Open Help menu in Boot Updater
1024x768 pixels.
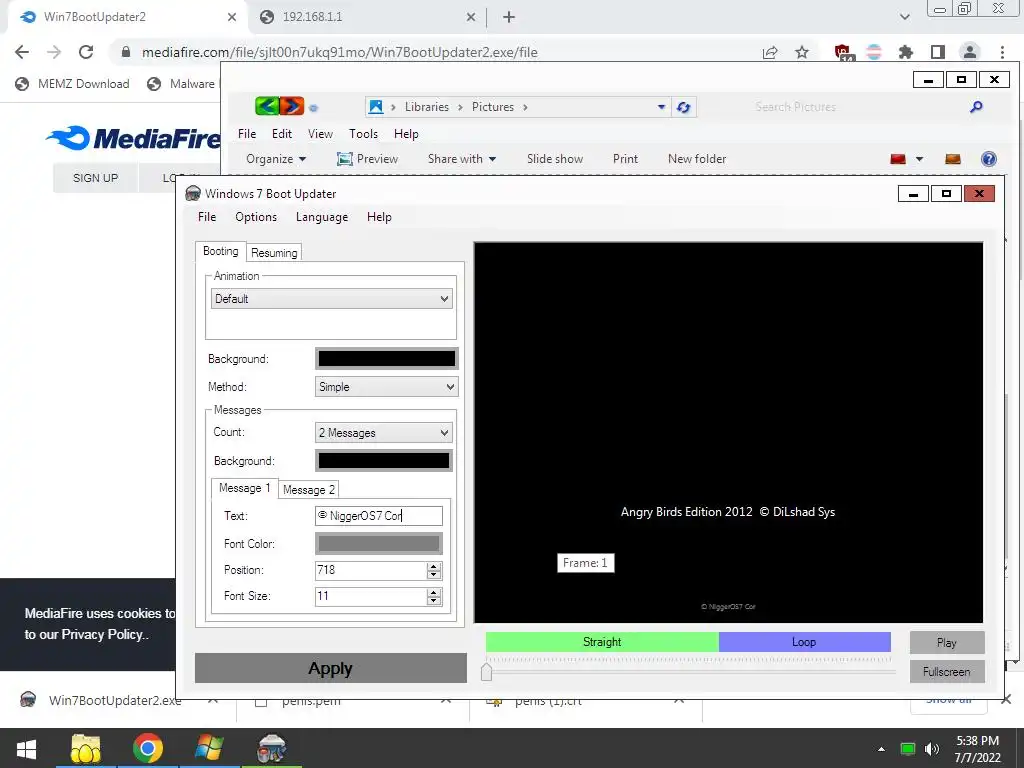pos(379,217)
